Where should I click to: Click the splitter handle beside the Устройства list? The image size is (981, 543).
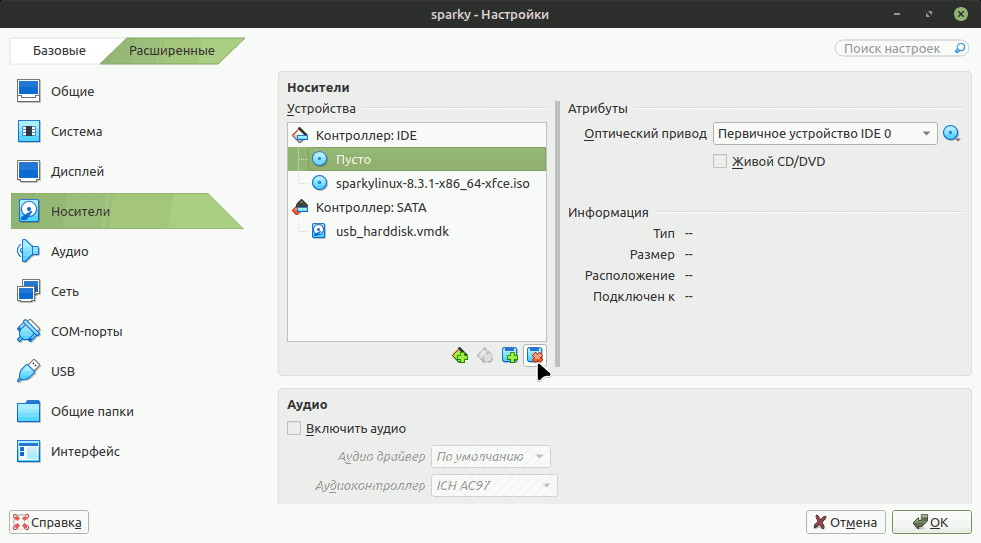click(557, 234)
